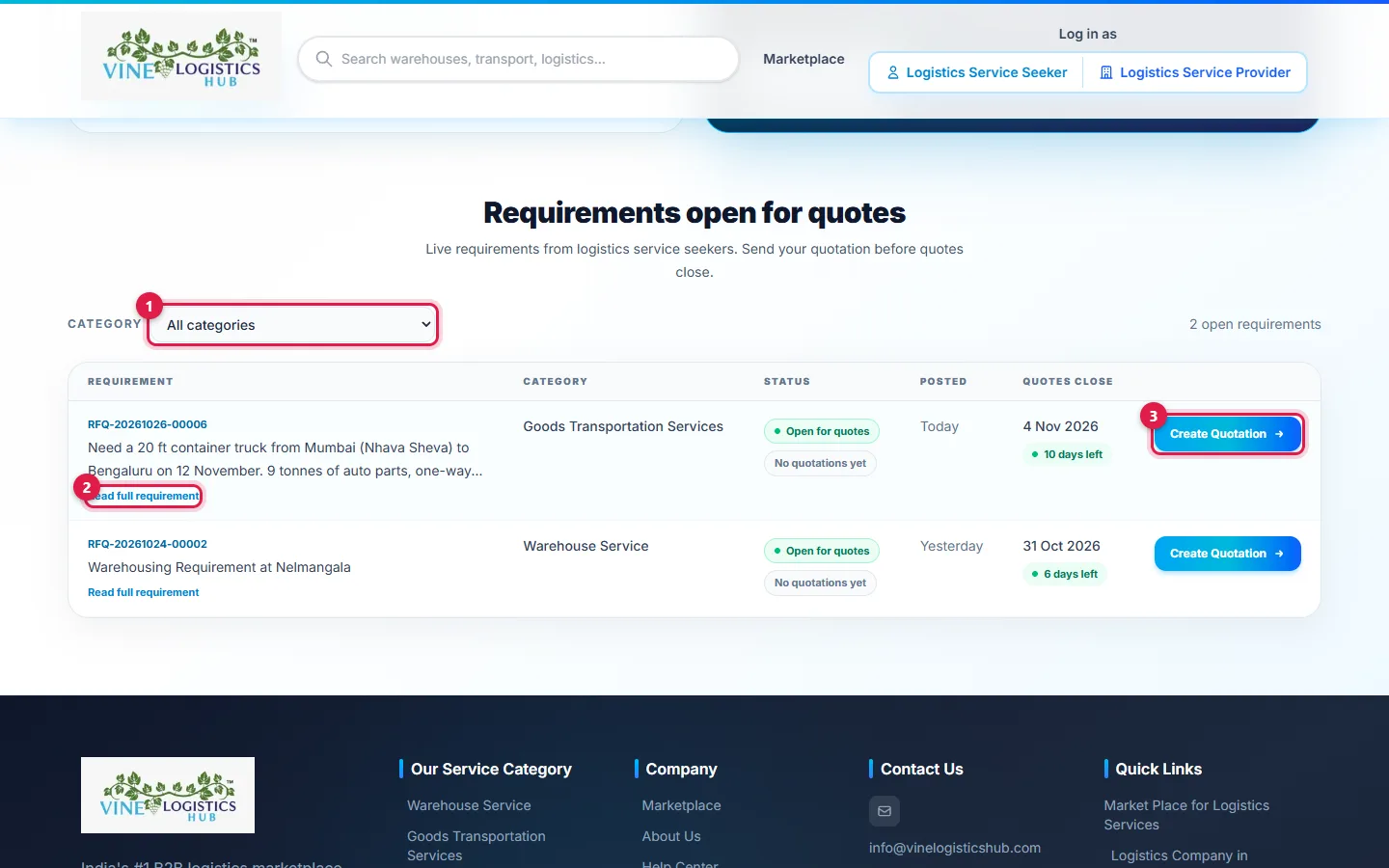
Task: Log in as Logistics Service Seeker
Action: click(x=977, y=72)
